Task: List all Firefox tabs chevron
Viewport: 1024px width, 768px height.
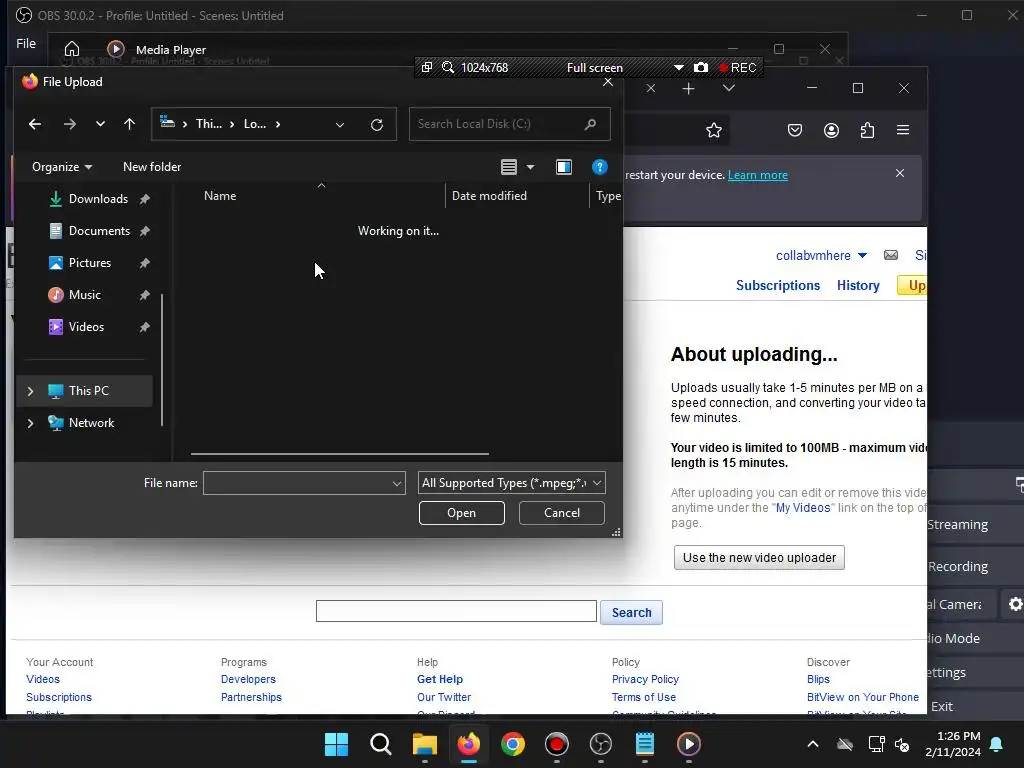Action: point(729,88)
